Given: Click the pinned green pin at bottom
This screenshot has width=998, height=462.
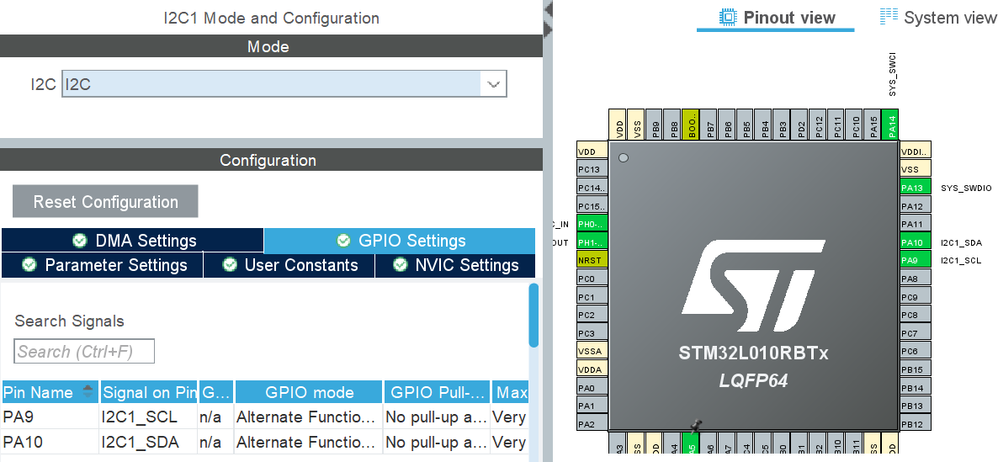Looking at the screenshot, I should [x=691, y=445].
